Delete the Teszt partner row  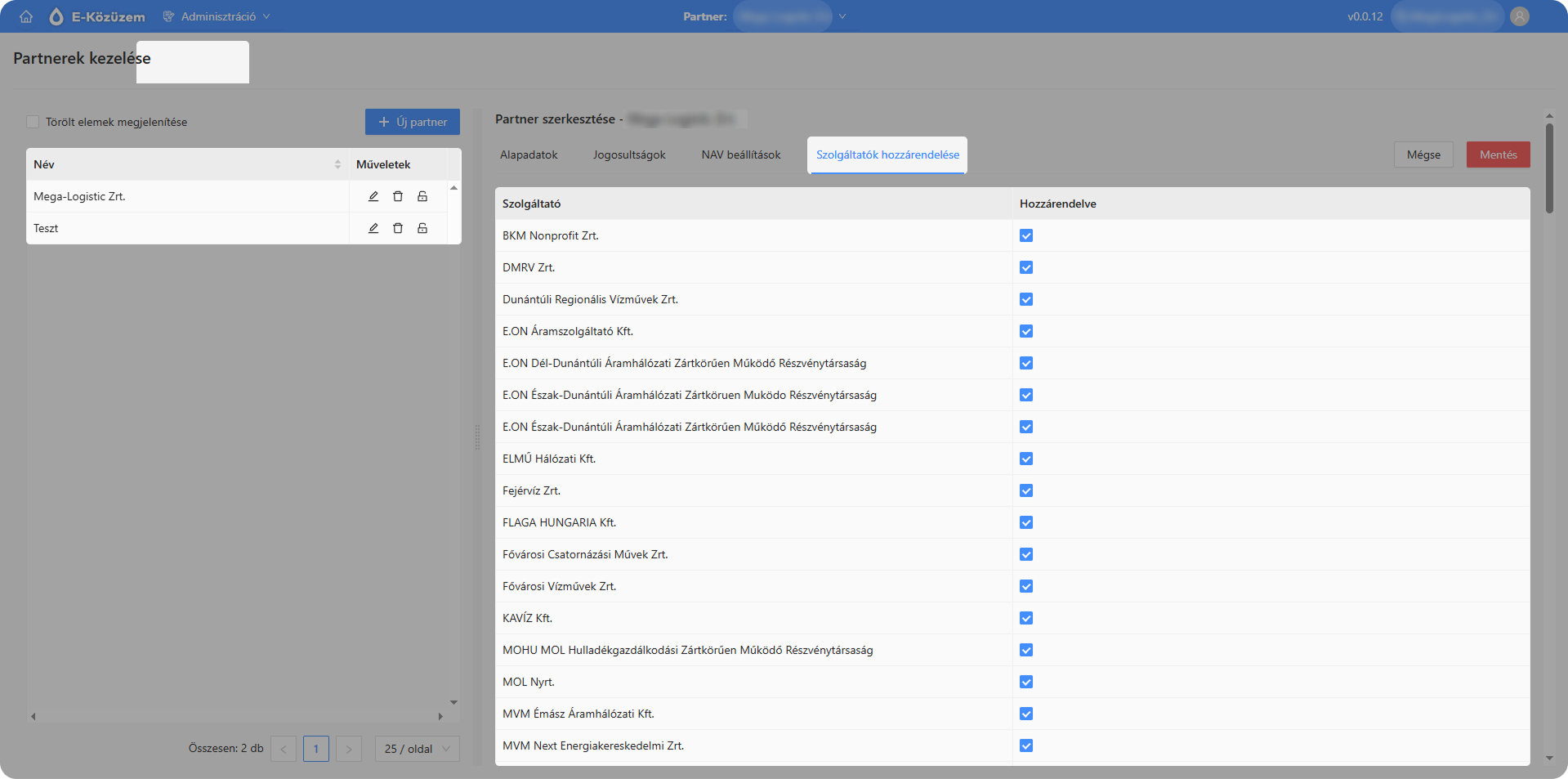pyautogui.click(x=398, y=228)
